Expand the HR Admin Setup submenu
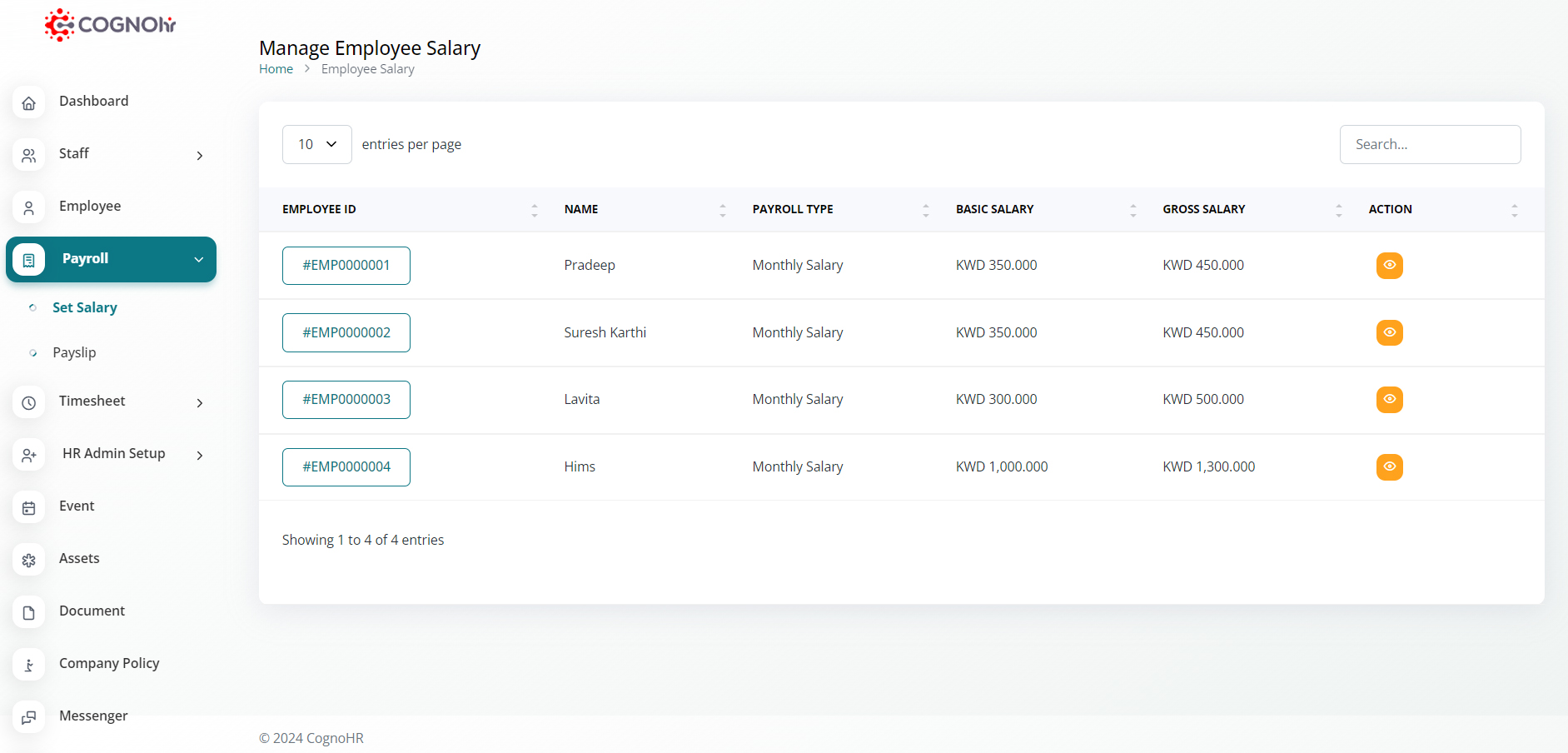The width and height of the screenshot is (1568, 753). click(199, 455)
